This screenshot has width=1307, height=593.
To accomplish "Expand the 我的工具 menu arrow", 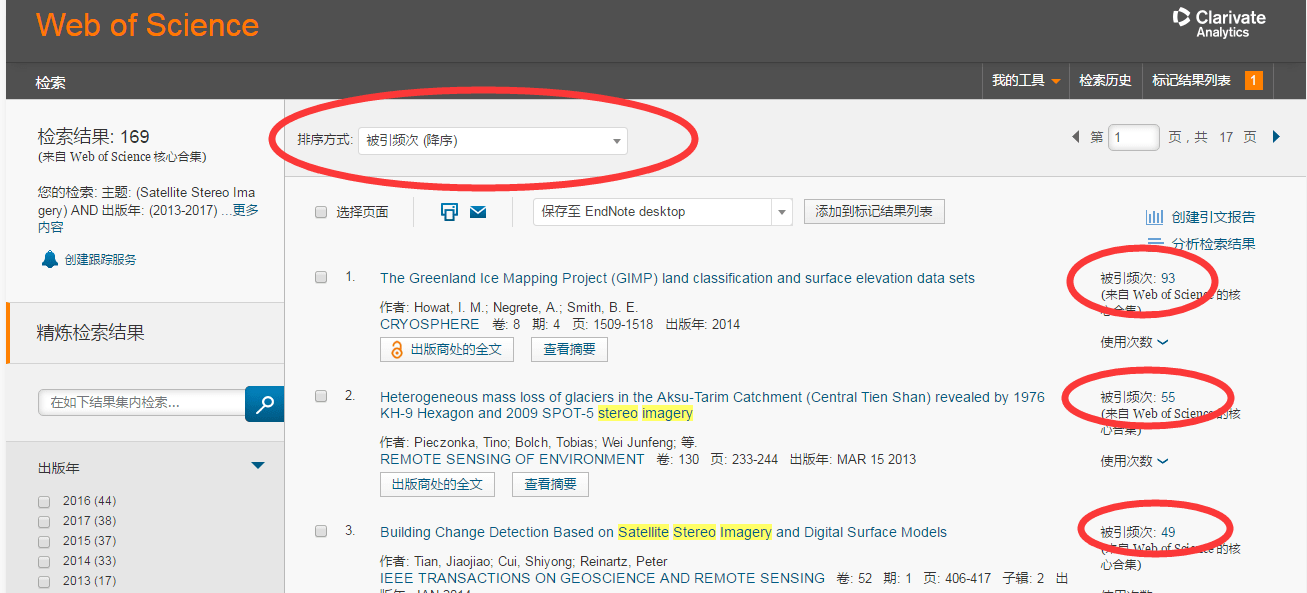I will (x=1055, y=82).
